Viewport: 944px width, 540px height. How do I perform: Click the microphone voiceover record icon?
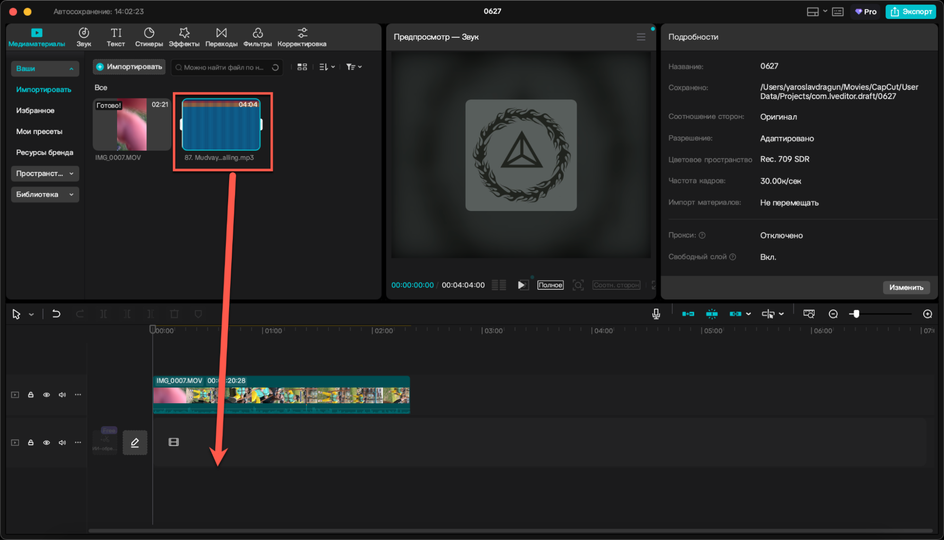(x=656, y=314)
